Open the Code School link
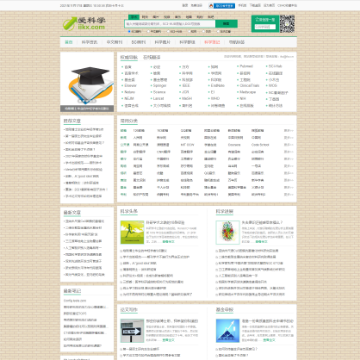 (x=260, y=145)
